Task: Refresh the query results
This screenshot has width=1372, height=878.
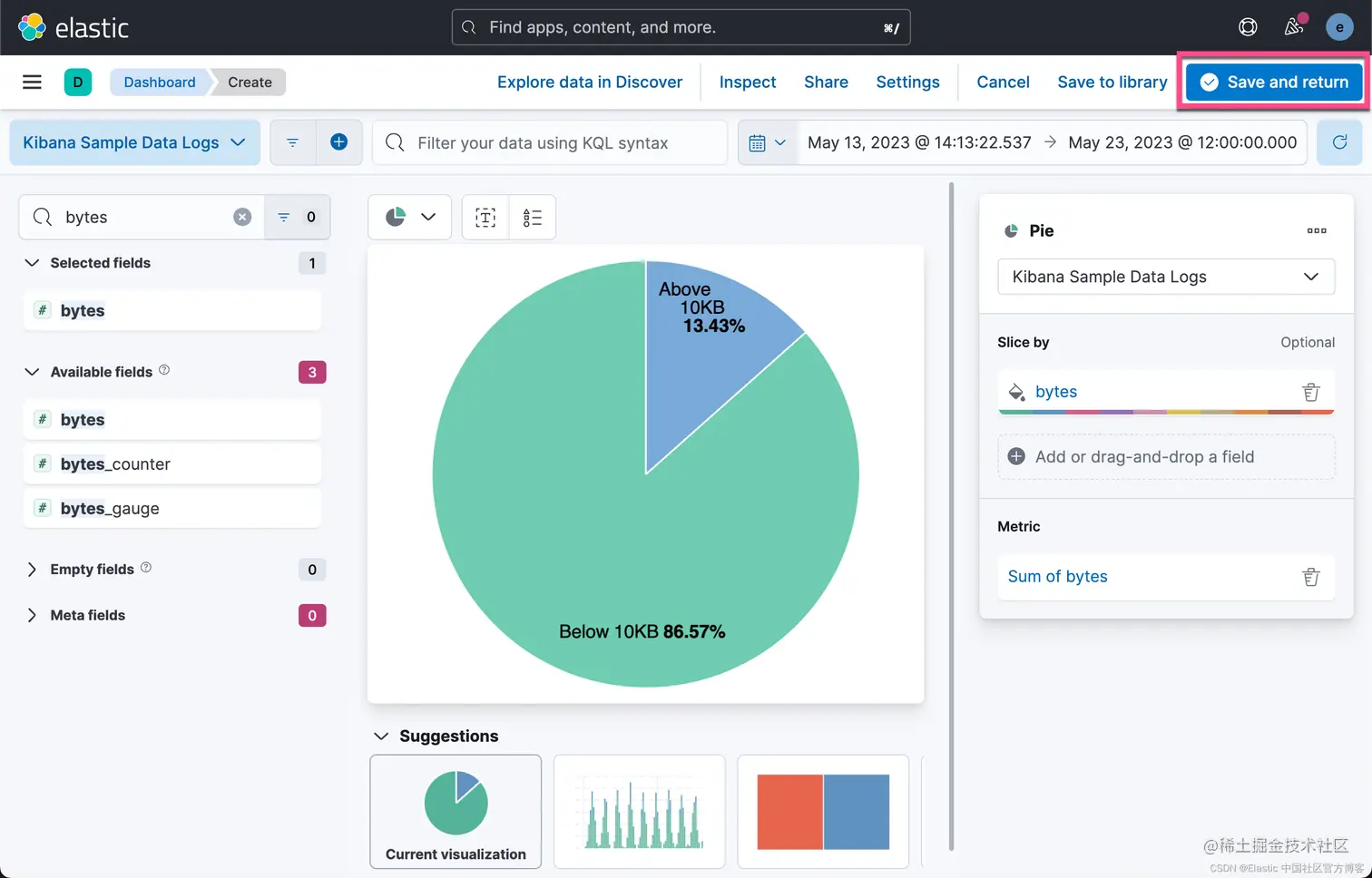Action: click(1339, 142)
